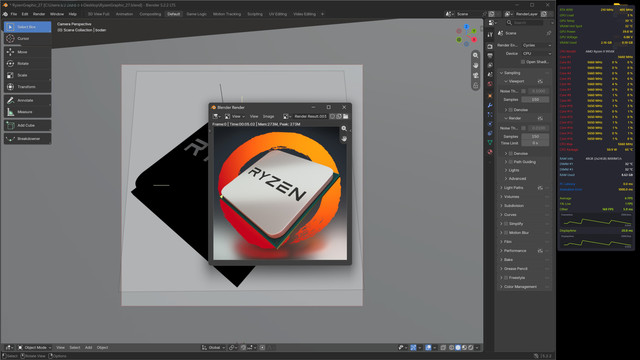Screen dimensions: 640x360
Task: Open the World properties tab
Action: 490,84
